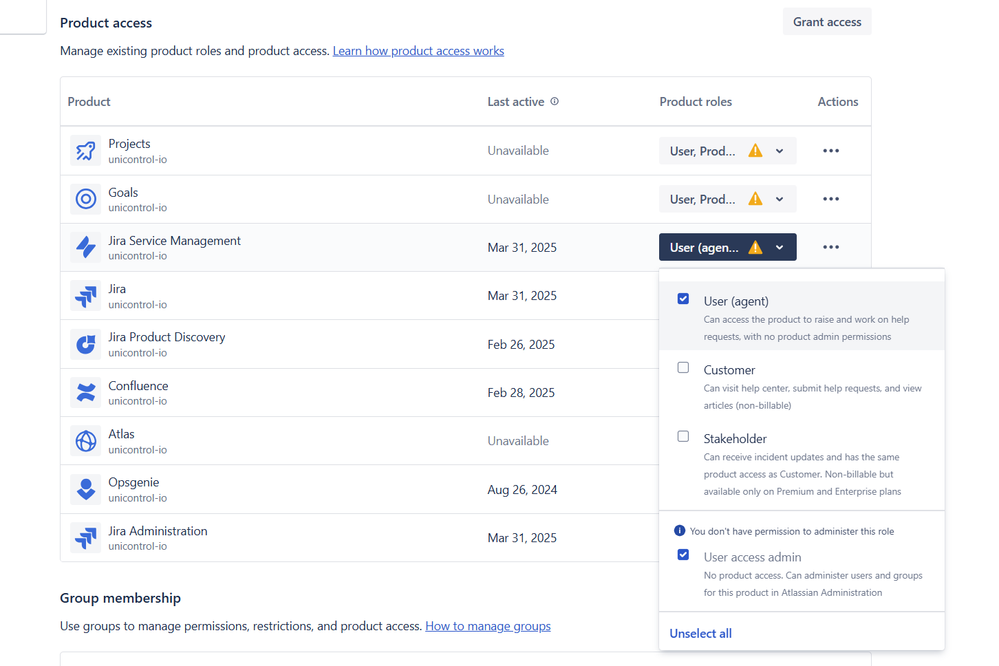Check the Customer role checkbox

(x=683, y=368)
